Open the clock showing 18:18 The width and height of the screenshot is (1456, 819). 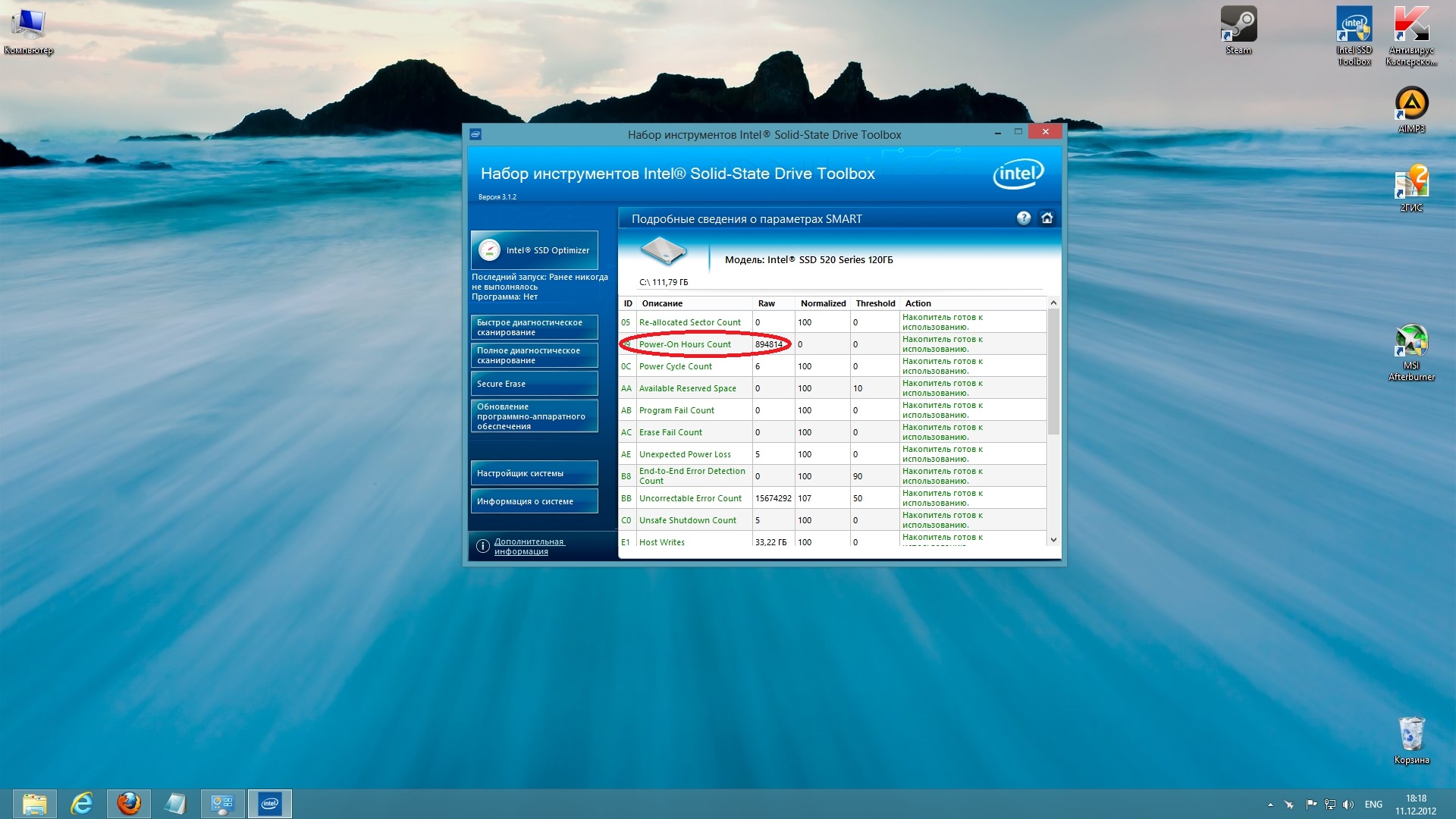tap(1416, 805)
